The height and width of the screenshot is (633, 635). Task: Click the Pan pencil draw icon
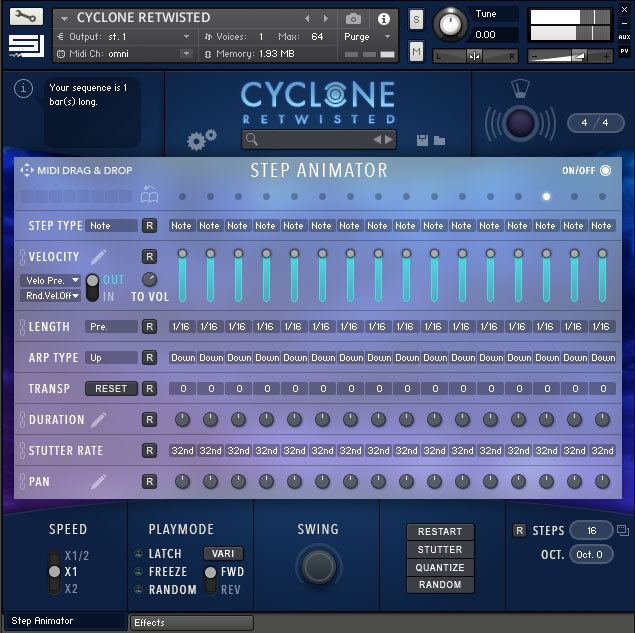[x=98, y=482]
